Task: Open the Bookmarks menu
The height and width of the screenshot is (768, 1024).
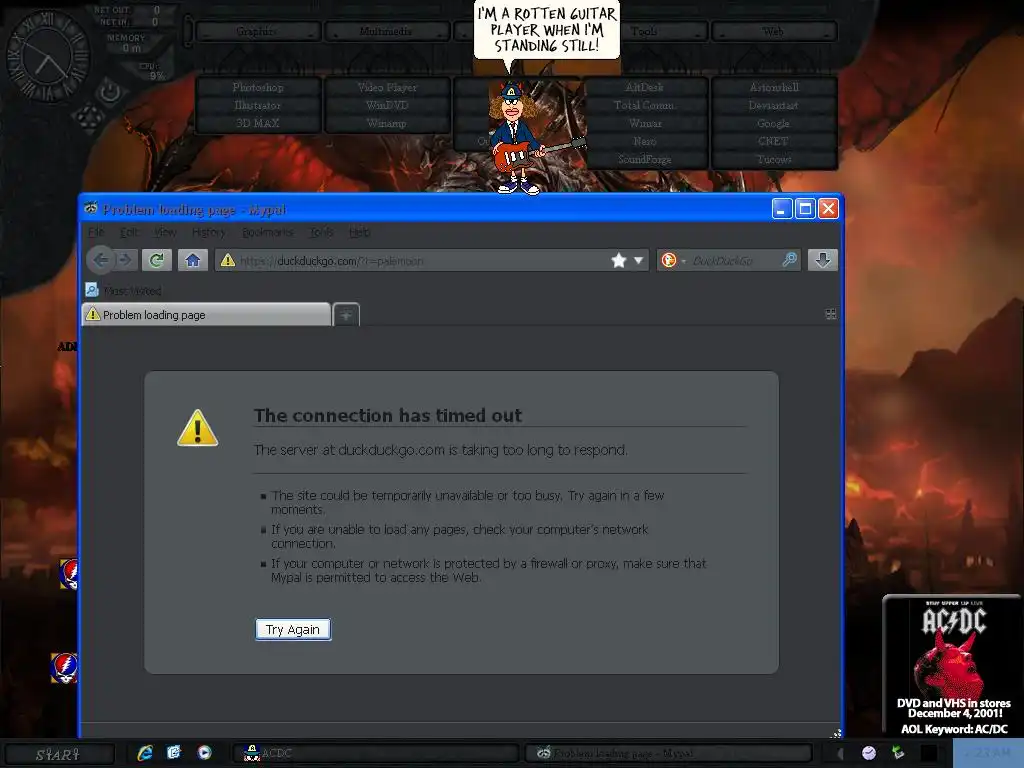Action: (267, 232)
